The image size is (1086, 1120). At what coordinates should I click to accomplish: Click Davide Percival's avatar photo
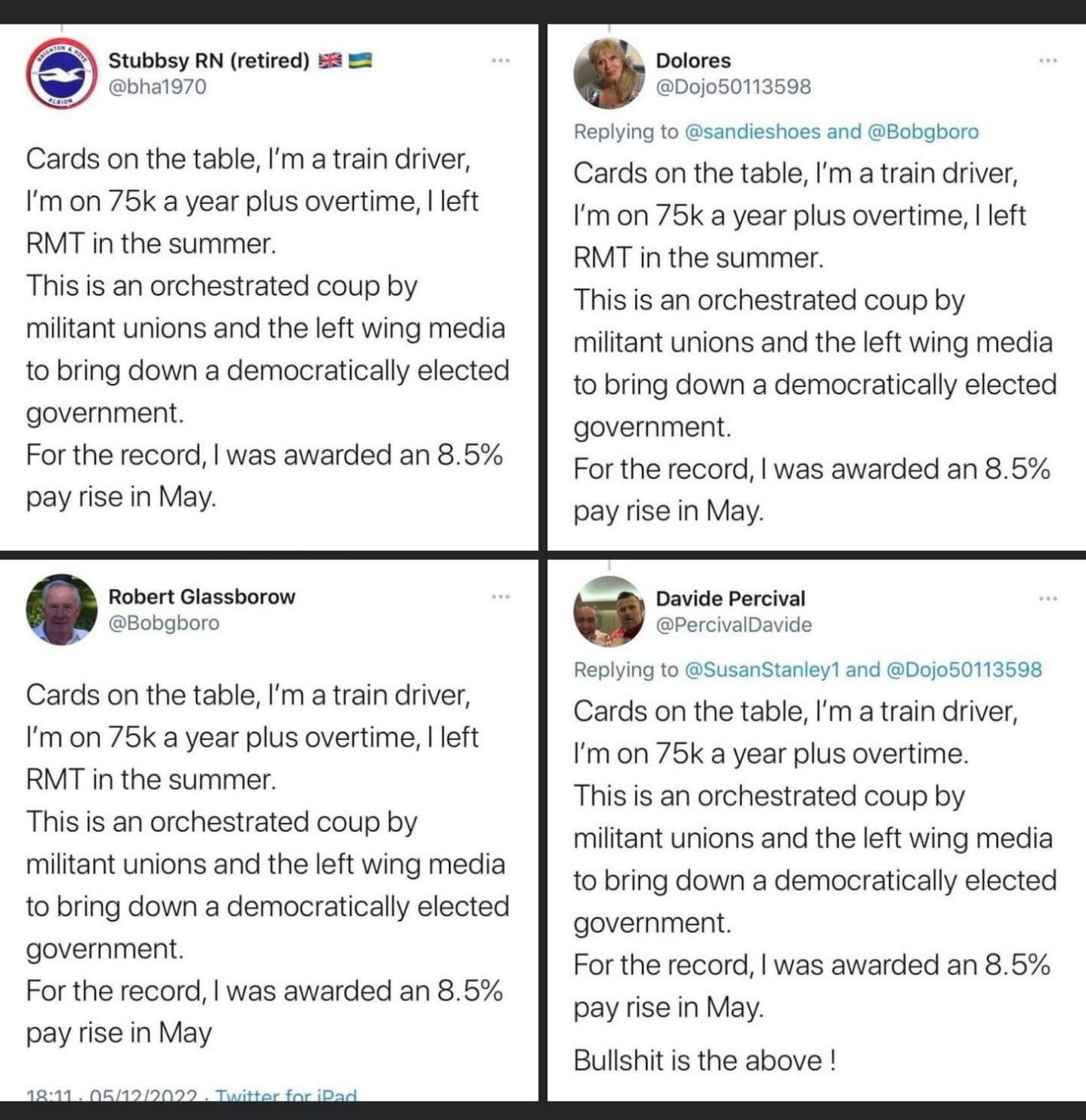[x=610, y=611]
